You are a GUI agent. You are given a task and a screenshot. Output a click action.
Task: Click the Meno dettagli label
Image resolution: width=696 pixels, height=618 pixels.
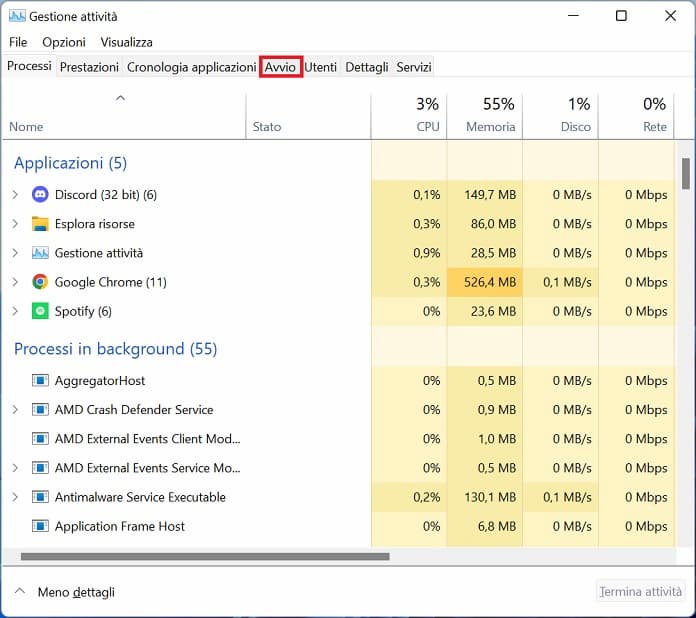click(x=76, y=592)
